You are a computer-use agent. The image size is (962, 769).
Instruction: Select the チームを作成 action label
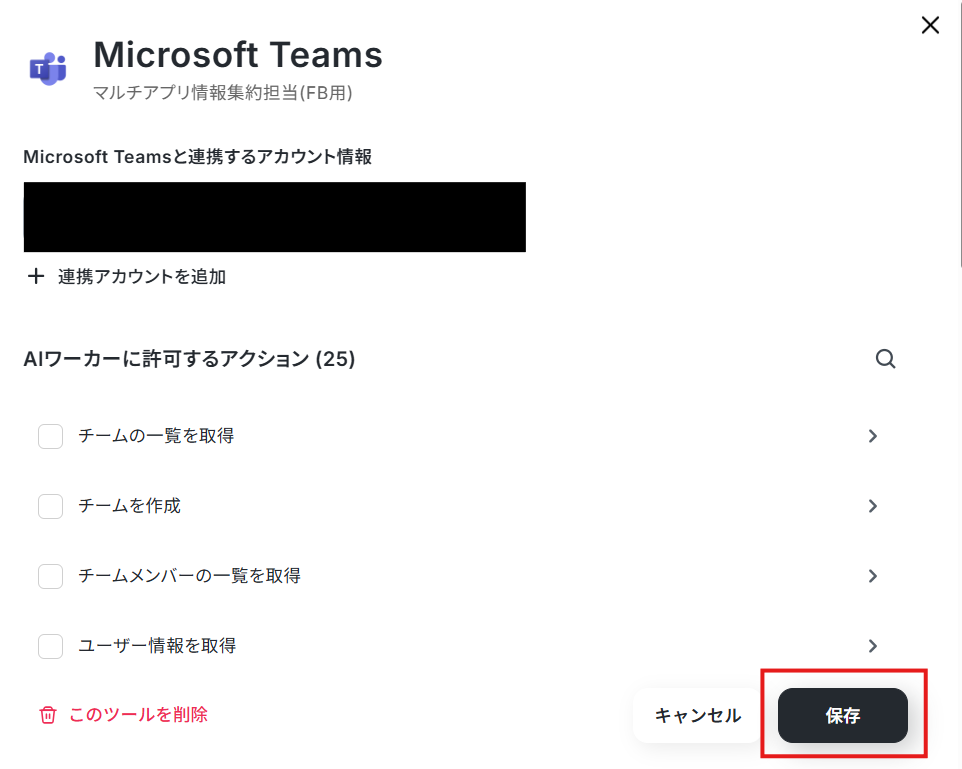[129, 506]
